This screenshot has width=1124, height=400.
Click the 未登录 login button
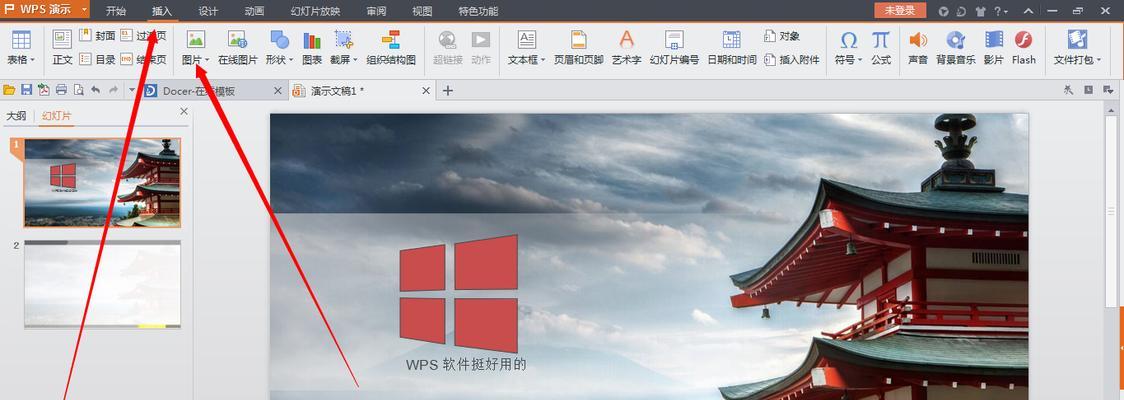pos(900,11)
